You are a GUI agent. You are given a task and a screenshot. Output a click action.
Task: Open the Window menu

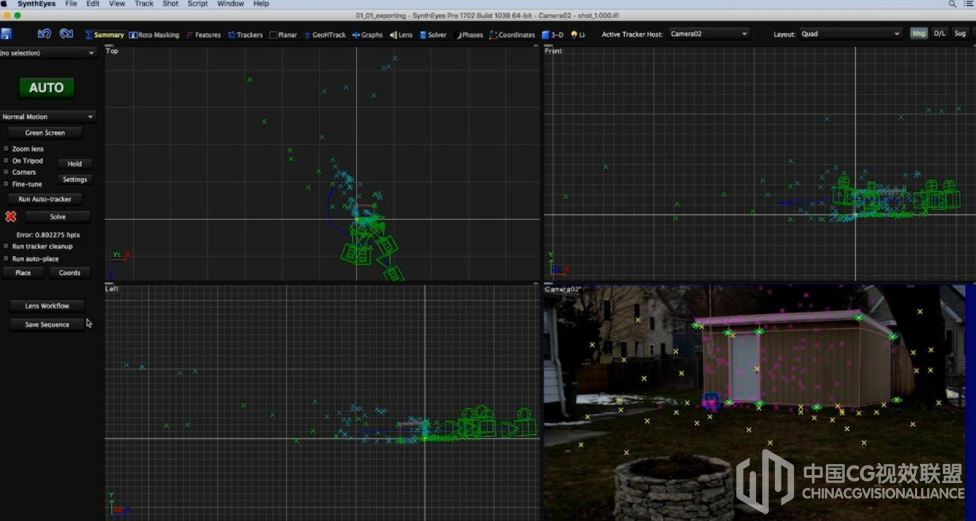(230, 4)
